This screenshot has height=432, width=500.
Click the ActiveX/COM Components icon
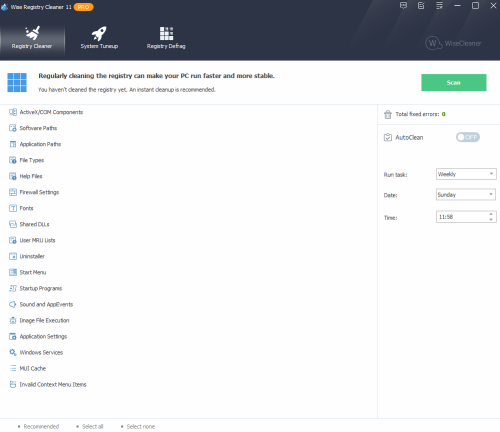tap(13, 112)
